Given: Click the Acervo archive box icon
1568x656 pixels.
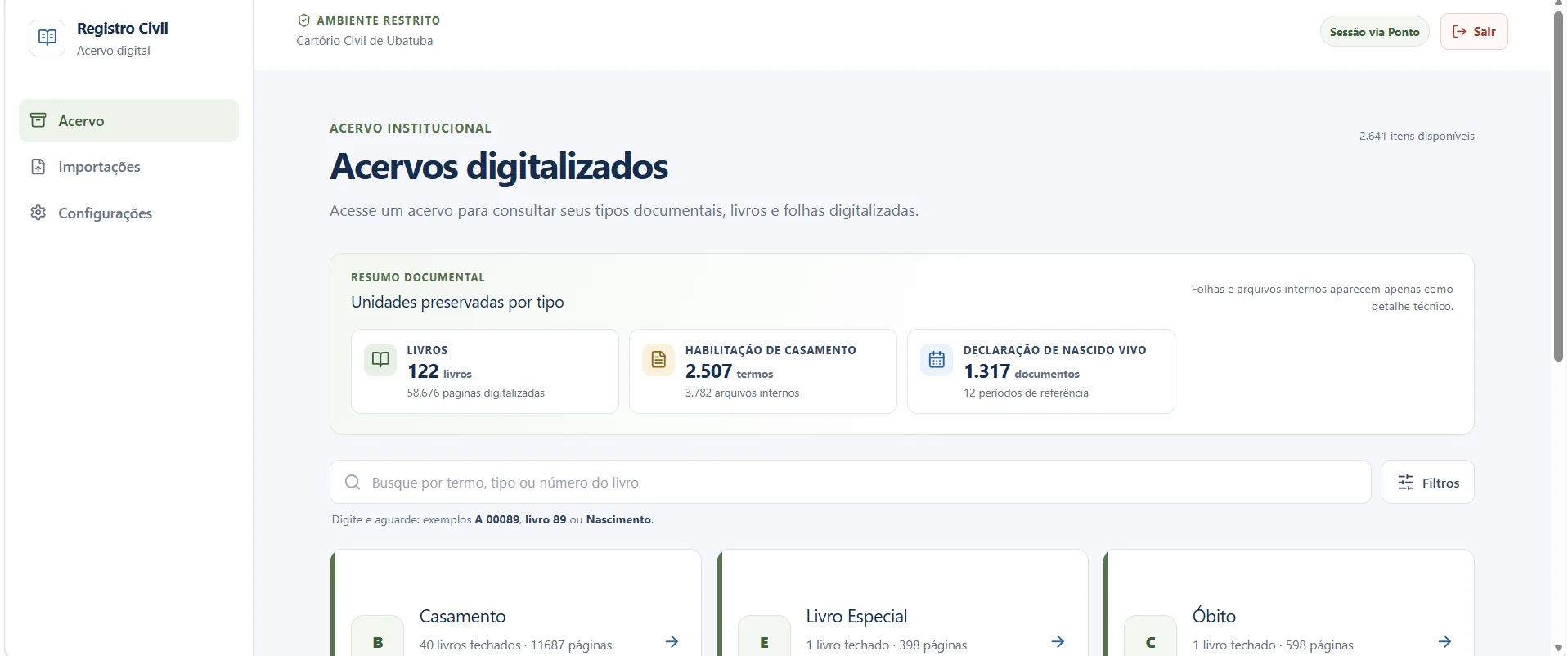Looking at the screenshot, I should pos(38,120).
